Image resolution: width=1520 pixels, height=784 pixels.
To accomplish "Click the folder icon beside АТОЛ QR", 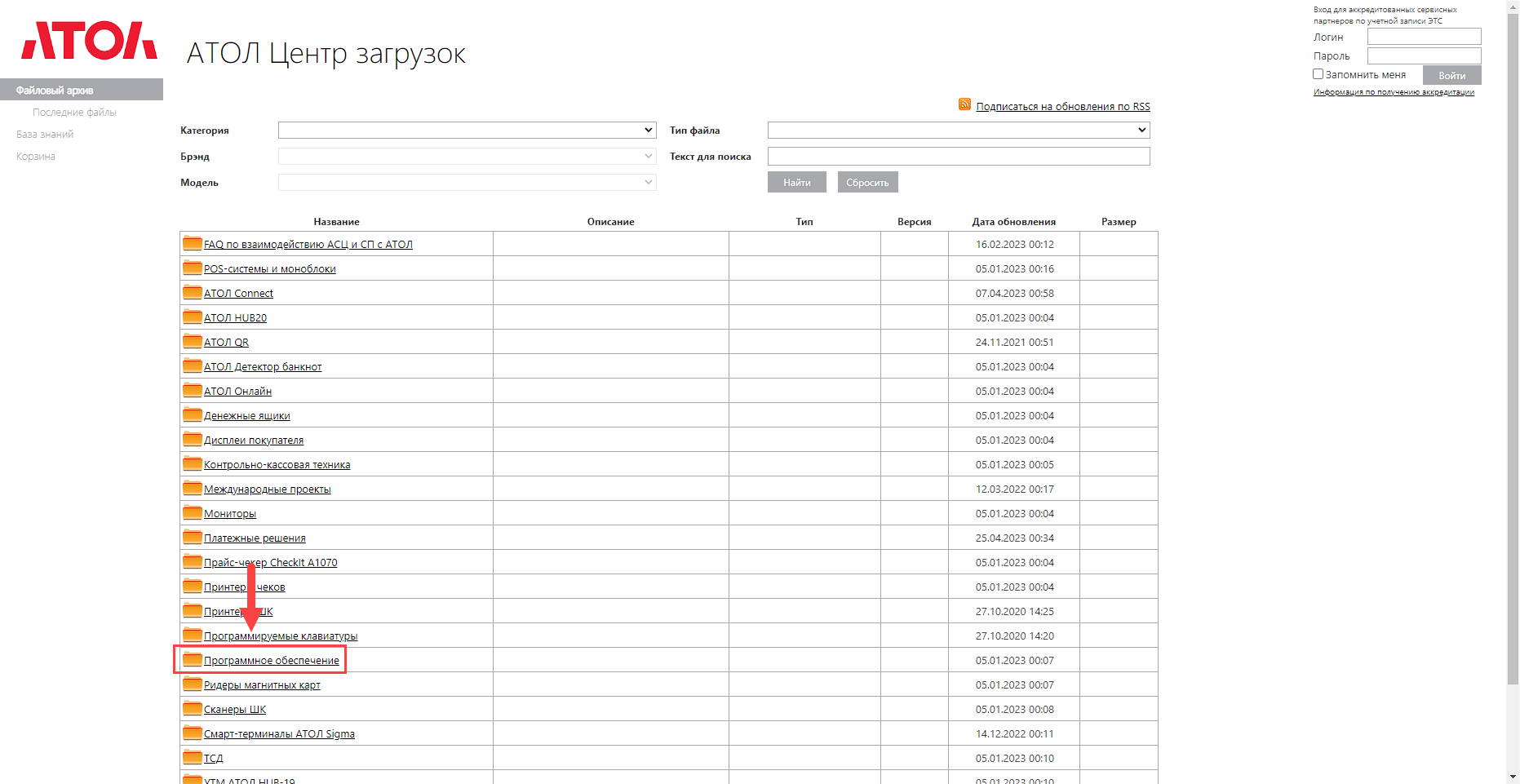I will click(193, 341).
